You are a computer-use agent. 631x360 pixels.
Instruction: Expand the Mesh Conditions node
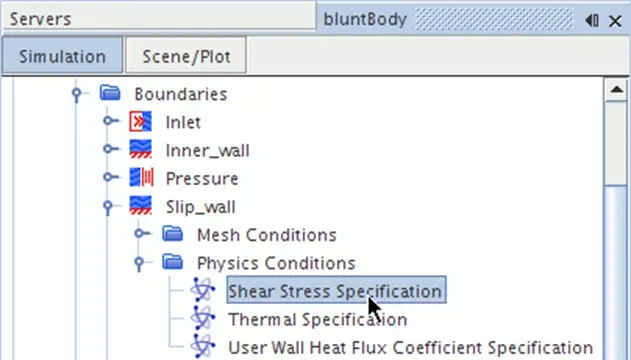pos(140,233)
